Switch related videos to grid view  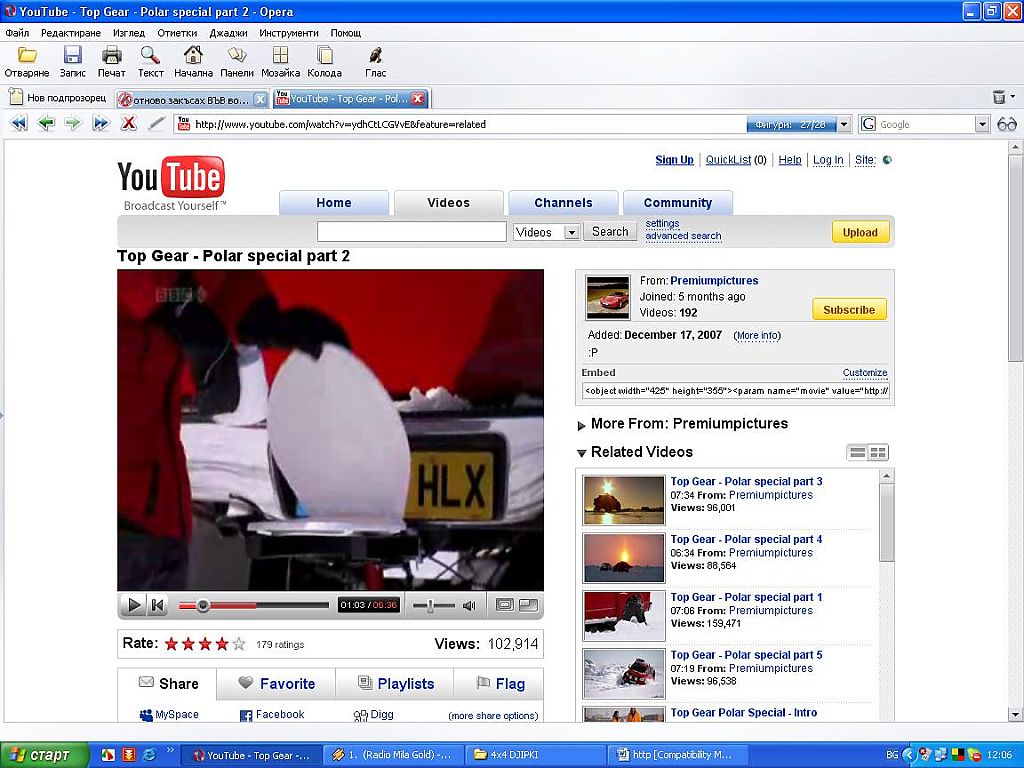point(878,452)
